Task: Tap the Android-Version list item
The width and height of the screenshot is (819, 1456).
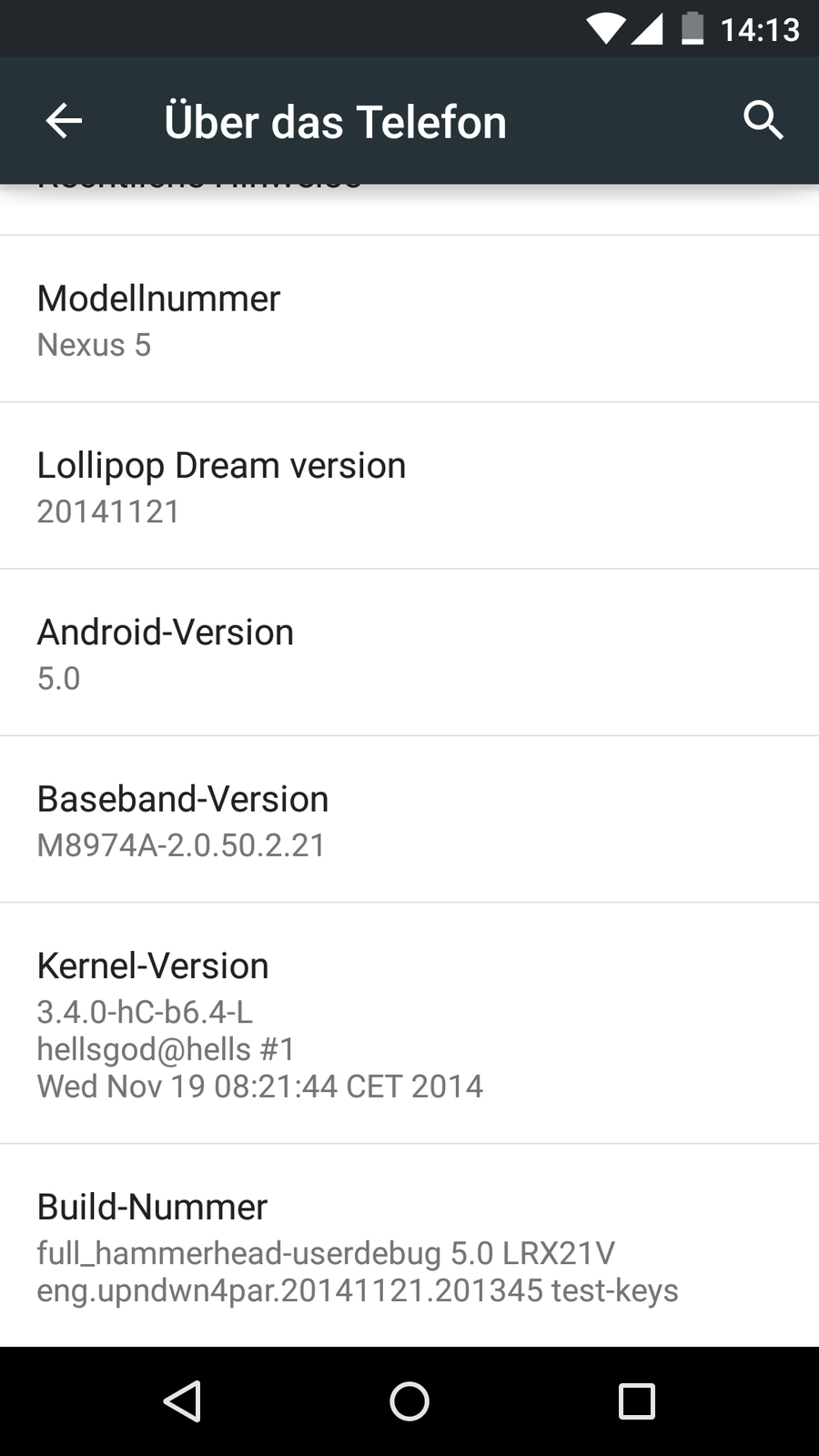Action: pyautogui.click(x=409, y=652)
